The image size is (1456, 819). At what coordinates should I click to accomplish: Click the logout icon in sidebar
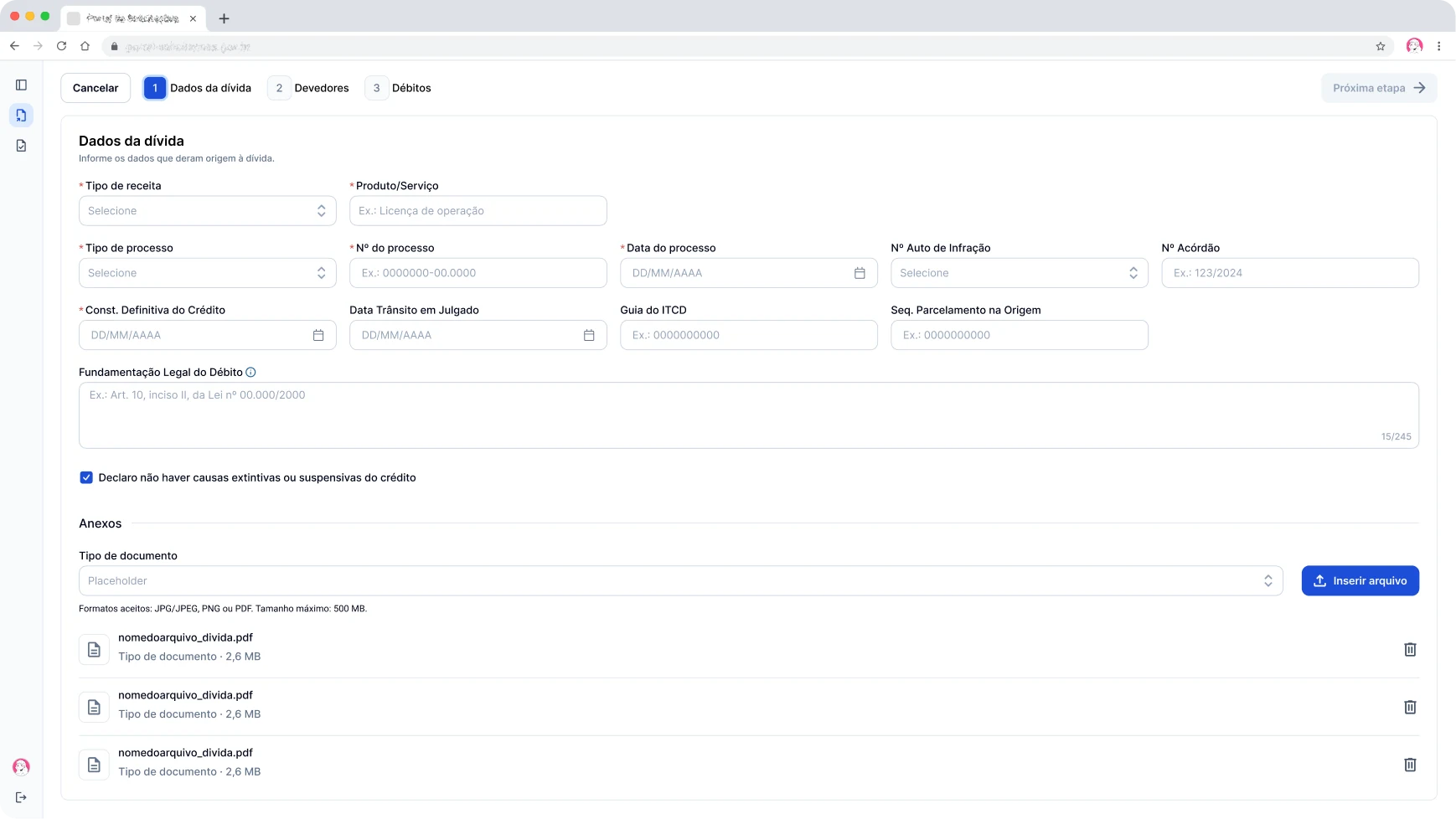click(21, 797)
